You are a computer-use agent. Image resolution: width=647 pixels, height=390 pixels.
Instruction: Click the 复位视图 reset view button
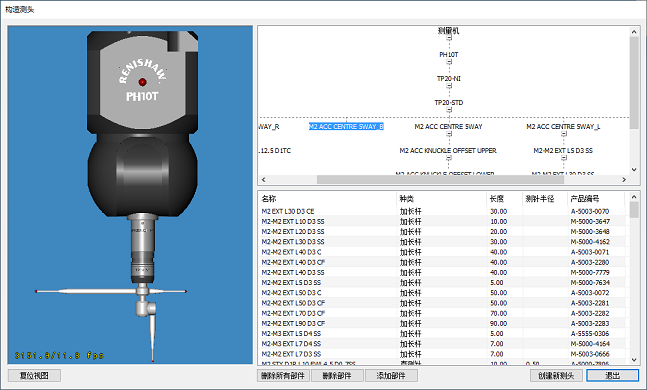[x=34, y=376]
